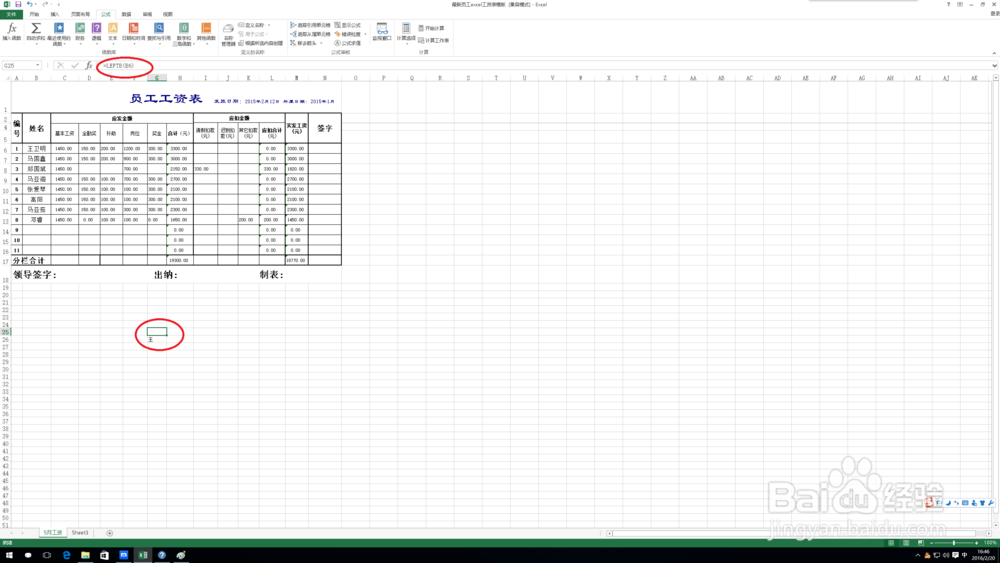Image resolution: width=1000 pixels, height=563 pixels.
Task: Toggle Show Formulas in Formula Auditing
Action: coord(348,26)
